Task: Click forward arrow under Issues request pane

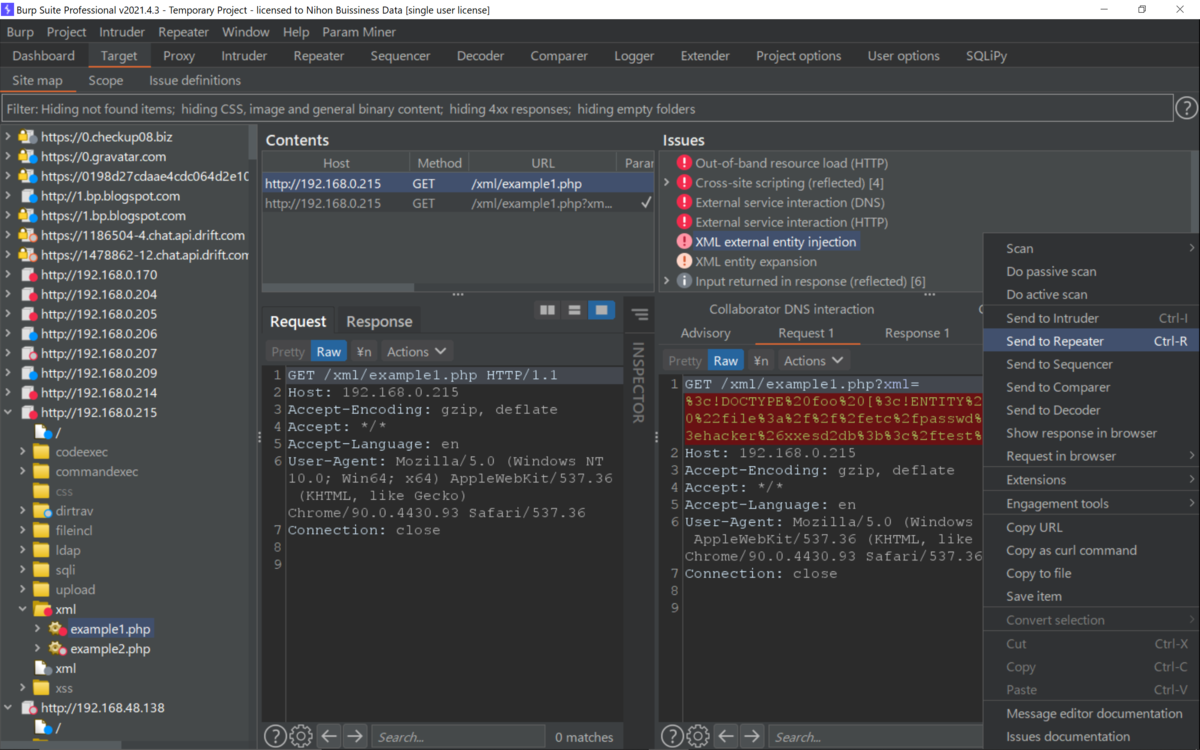Action: click(x=751, y=737)
